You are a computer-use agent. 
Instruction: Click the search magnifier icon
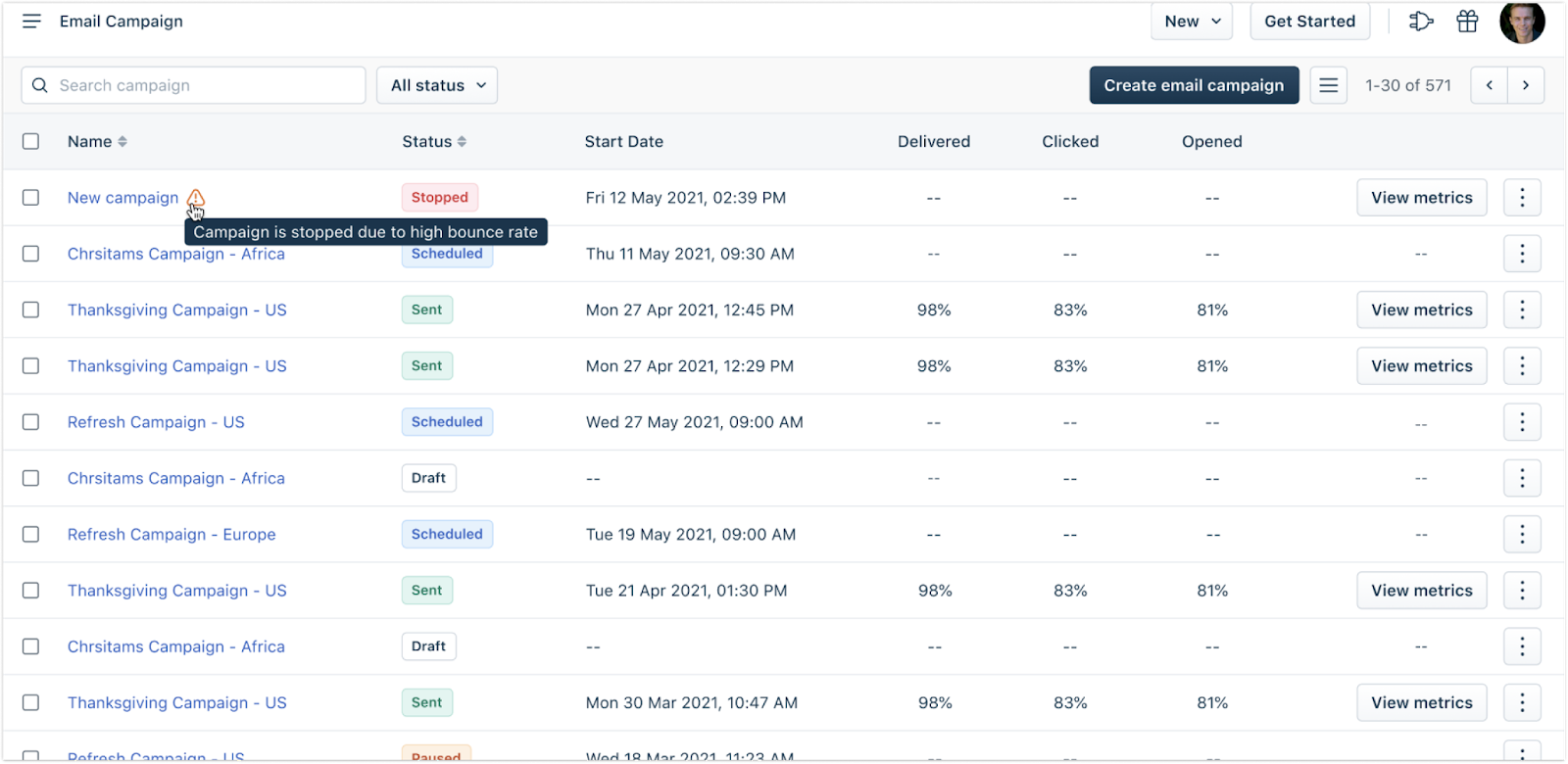(40, 85)
